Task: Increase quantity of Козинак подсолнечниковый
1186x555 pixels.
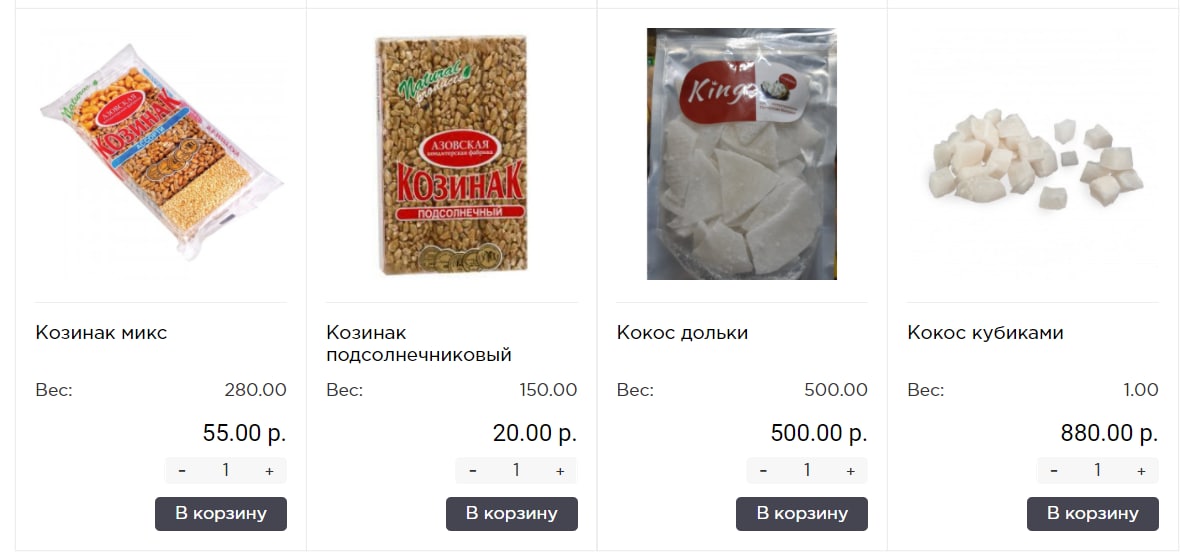Action: 560,470
